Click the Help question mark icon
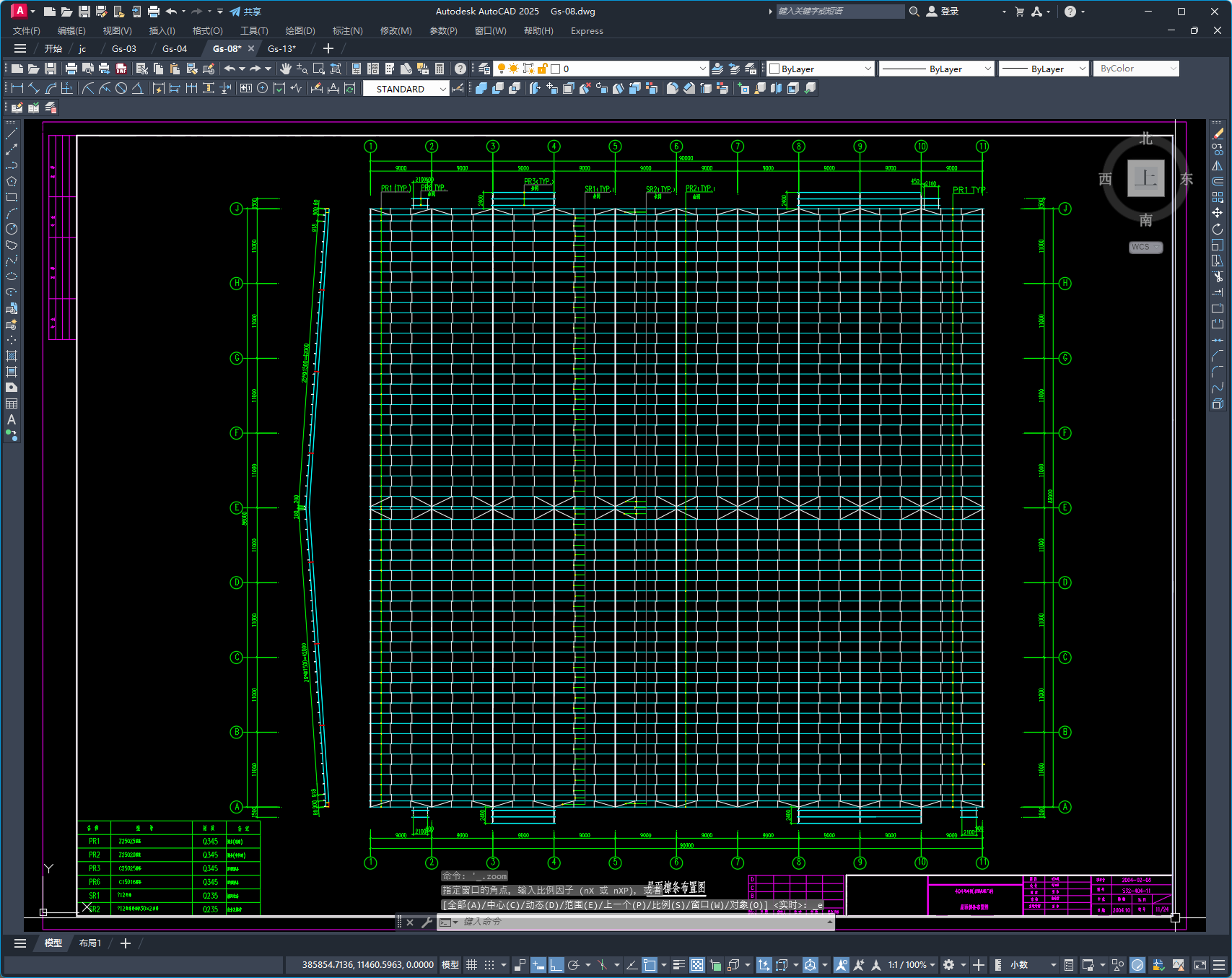 coord(460,69)
